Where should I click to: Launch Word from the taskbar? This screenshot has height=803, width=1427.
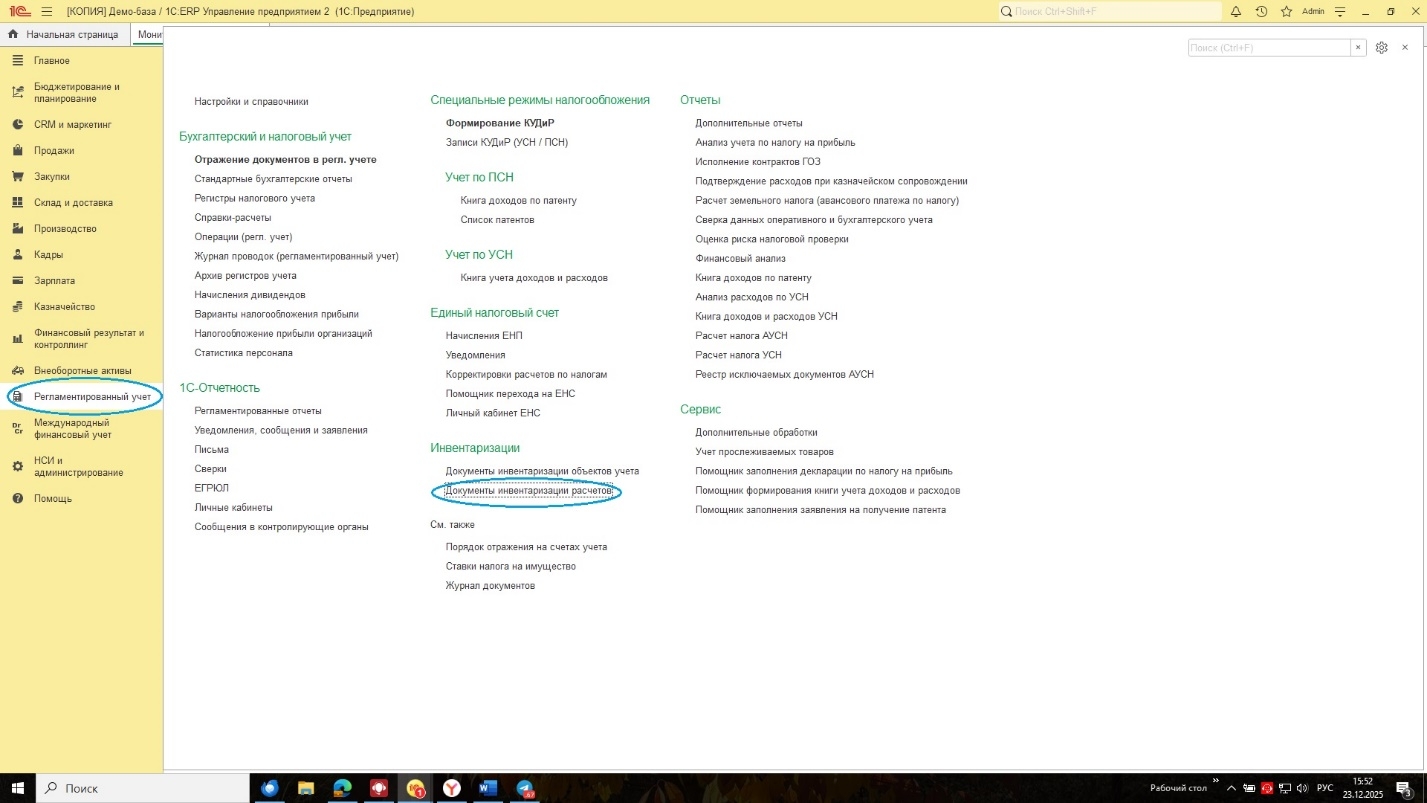click(x=487, y=788)
